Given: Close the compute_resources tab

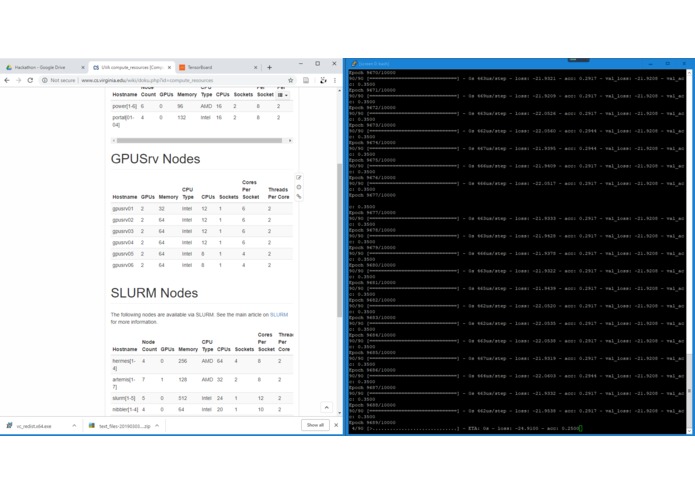Looking at the screenshot, I should coord(169,67).
